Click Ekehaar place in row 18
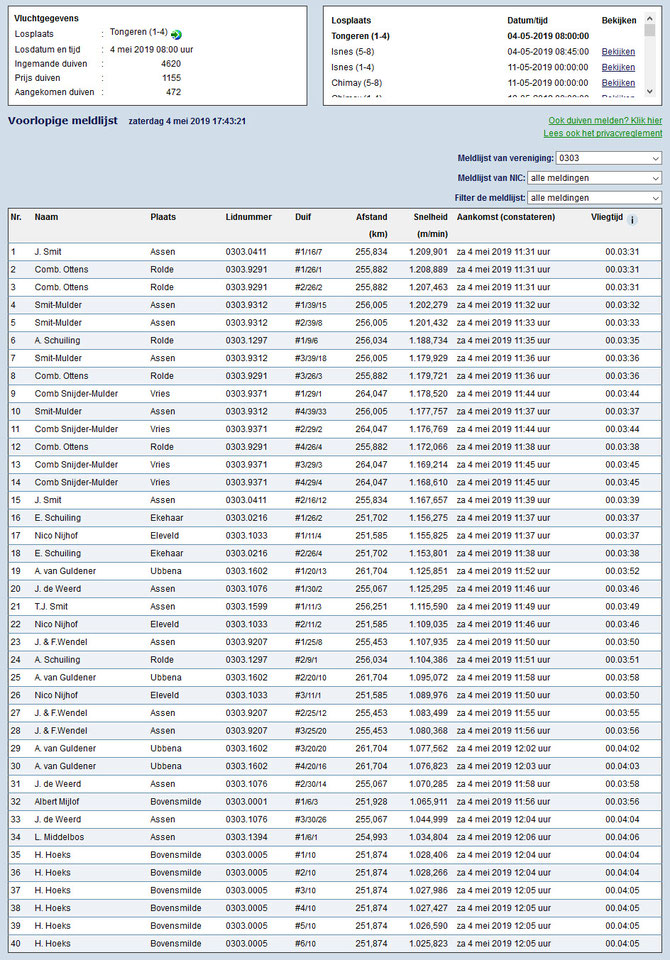 coord(167,553)
